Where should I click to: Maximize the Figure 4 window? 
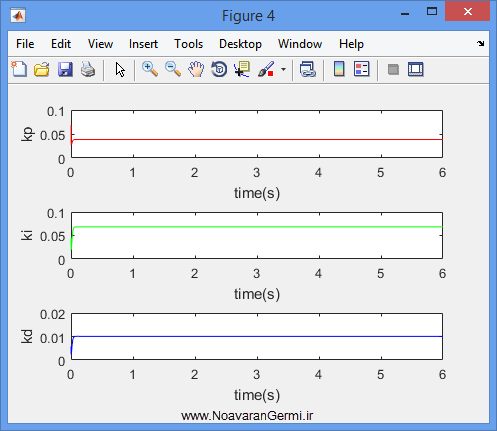coord(432,12)
